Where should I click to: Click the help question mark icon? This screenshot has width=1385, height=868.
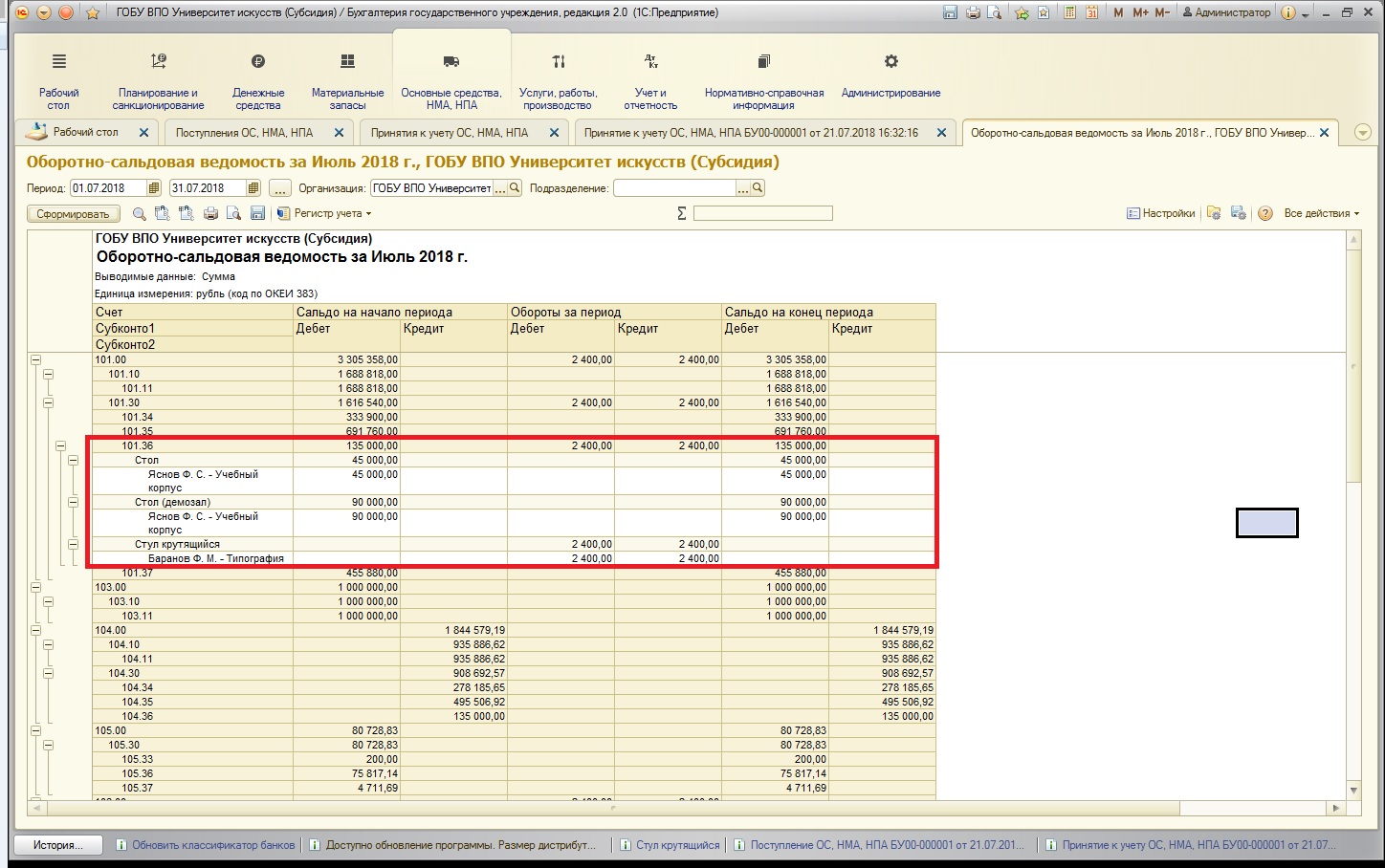tap(1264, 213)
